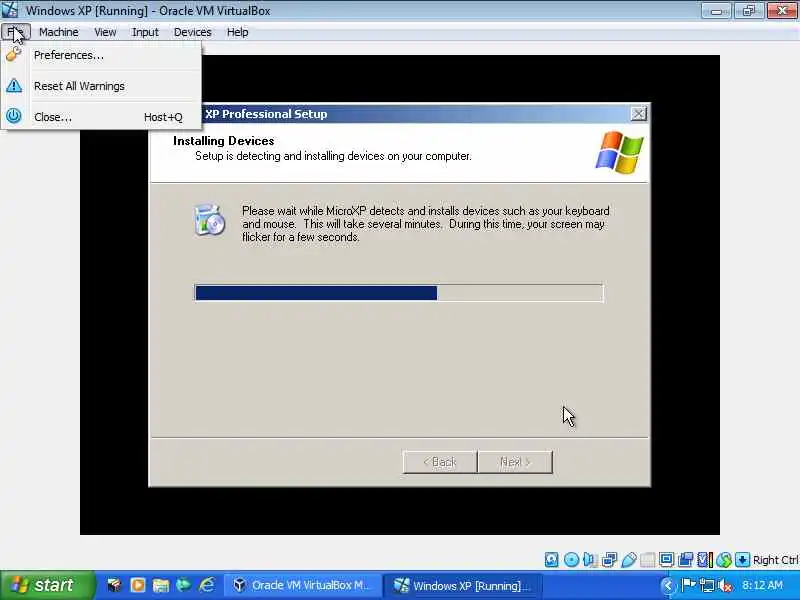
Task: Launch Internet Explorer from quick launch
Action: coord(207,585)
